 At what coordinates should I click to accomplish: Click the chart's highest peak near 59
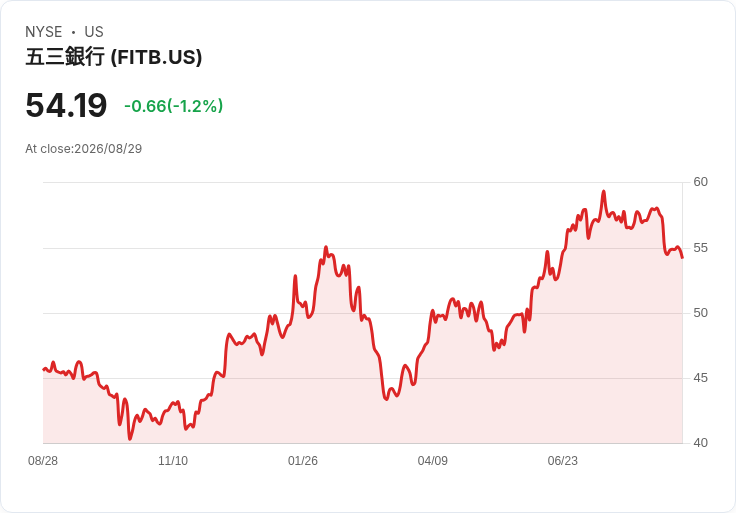coord(604,191)
